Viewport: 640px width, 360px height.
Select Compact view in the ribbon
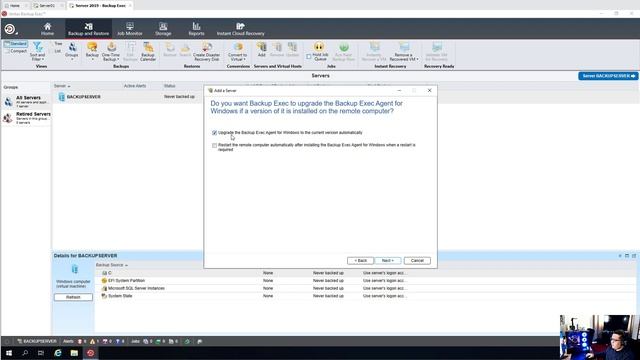[16, 51]
